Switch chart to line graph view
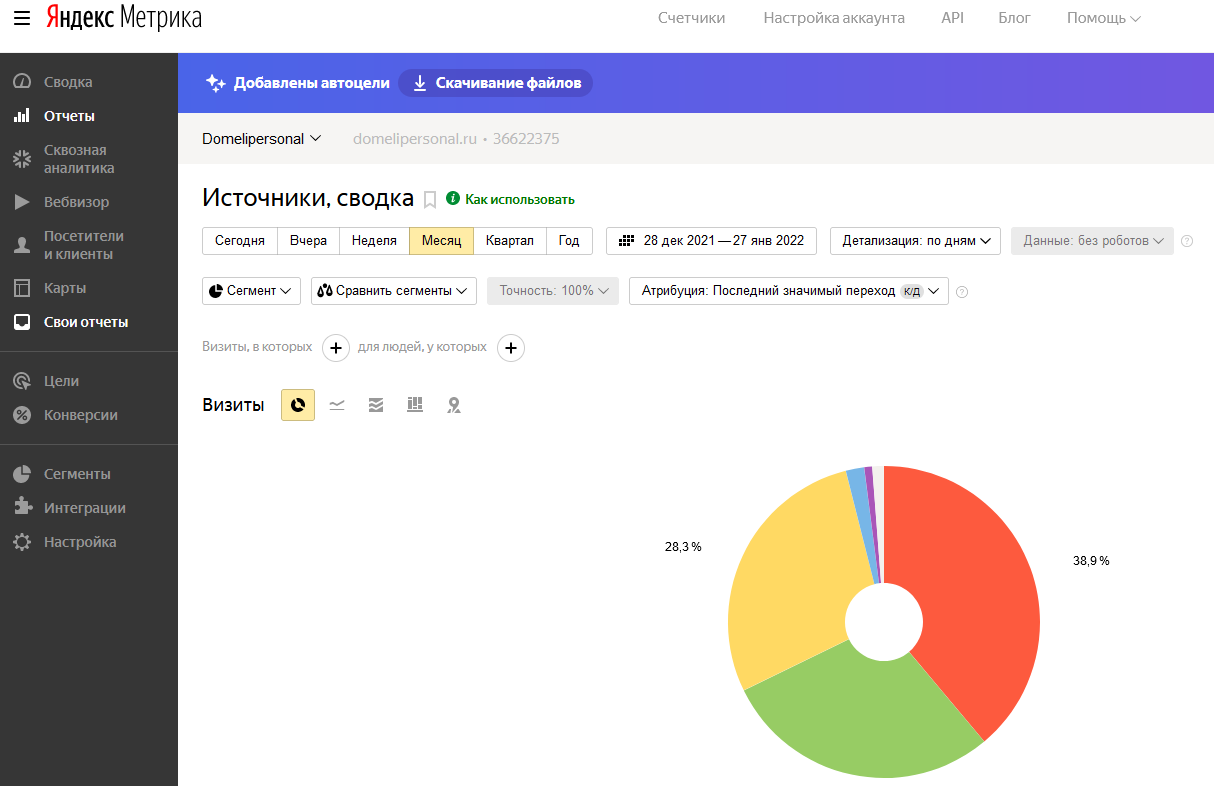Image resolution: width=1214 pixels, height=786 pixels. click(337, 405)
